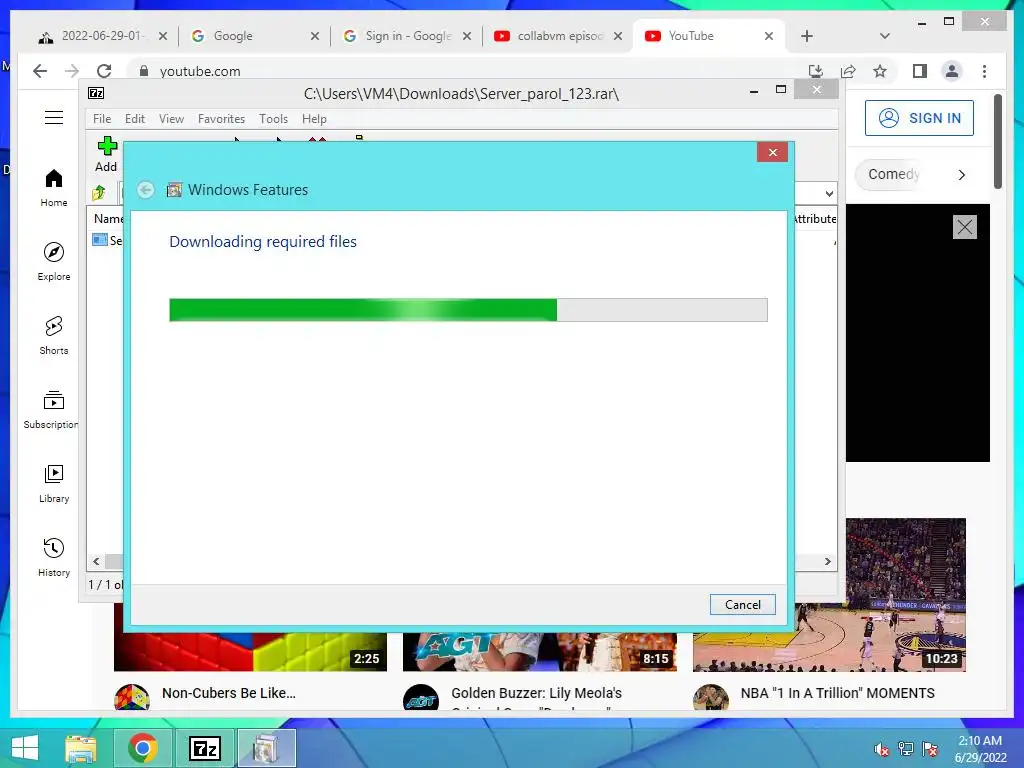Open the YouTube hamburger menu

tap(54, 118)
